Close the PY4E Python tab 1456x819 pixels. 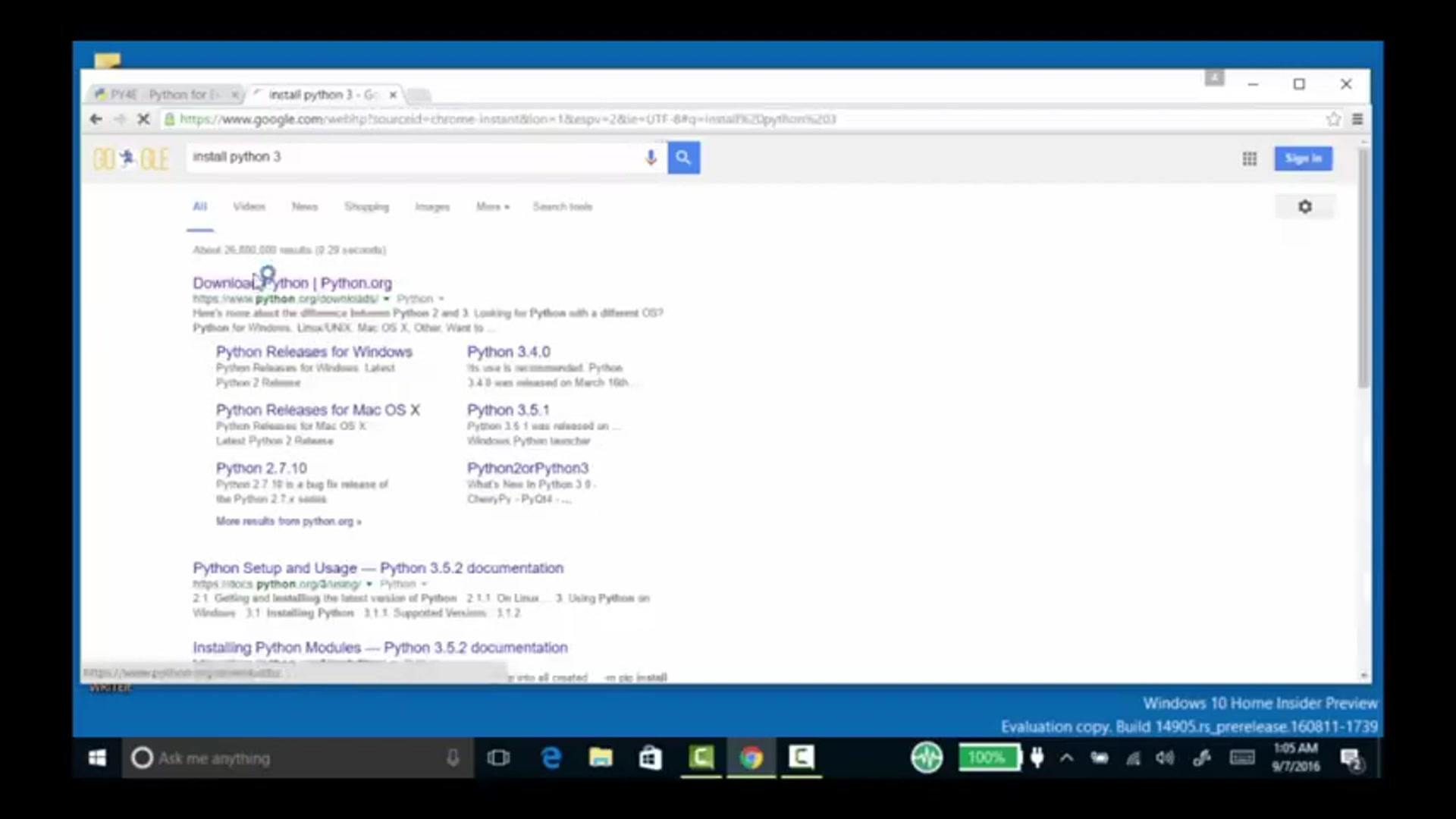pos(234,95)
